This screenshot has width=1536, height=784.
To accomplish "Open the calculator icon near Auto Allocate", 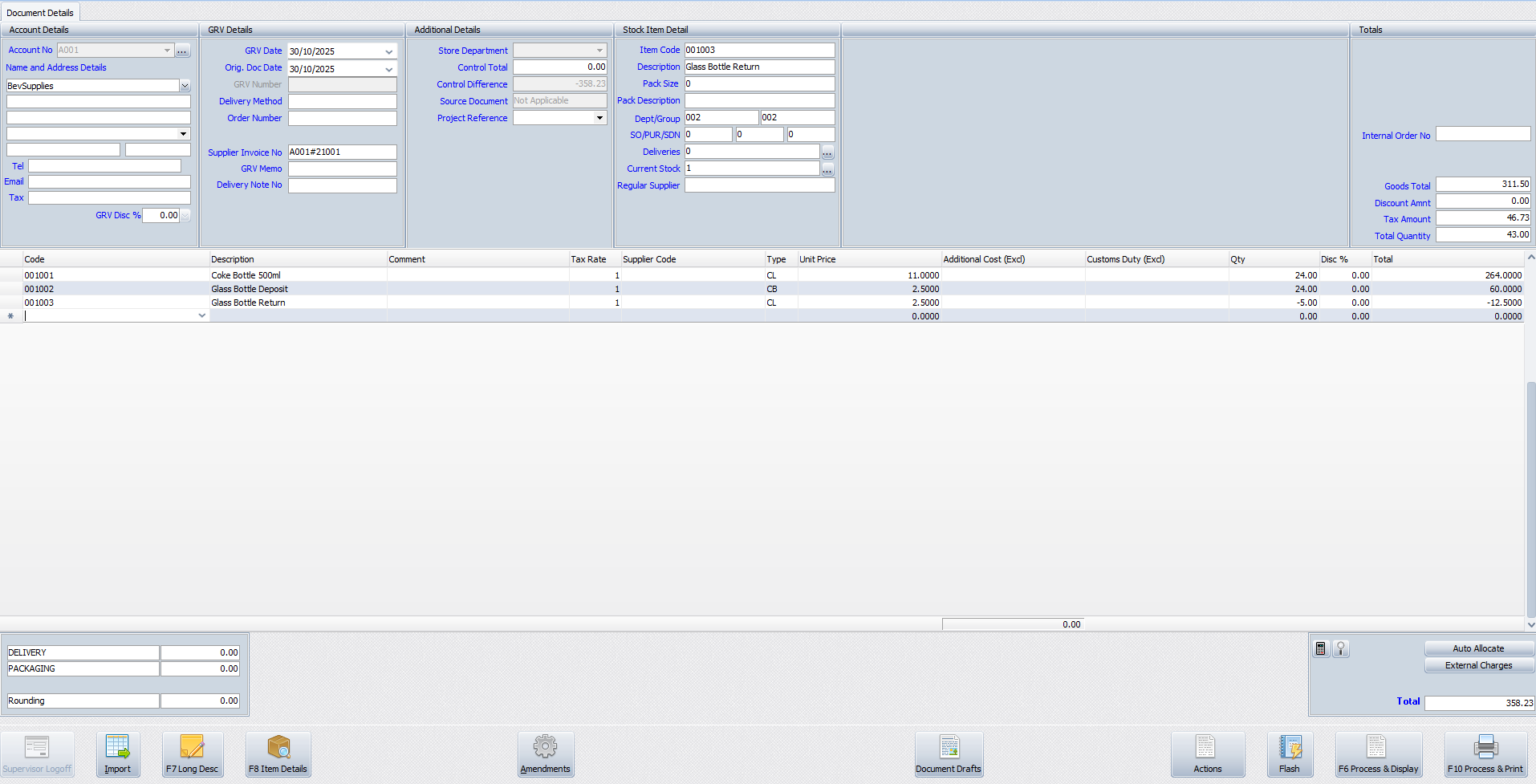I will 1321,648.
